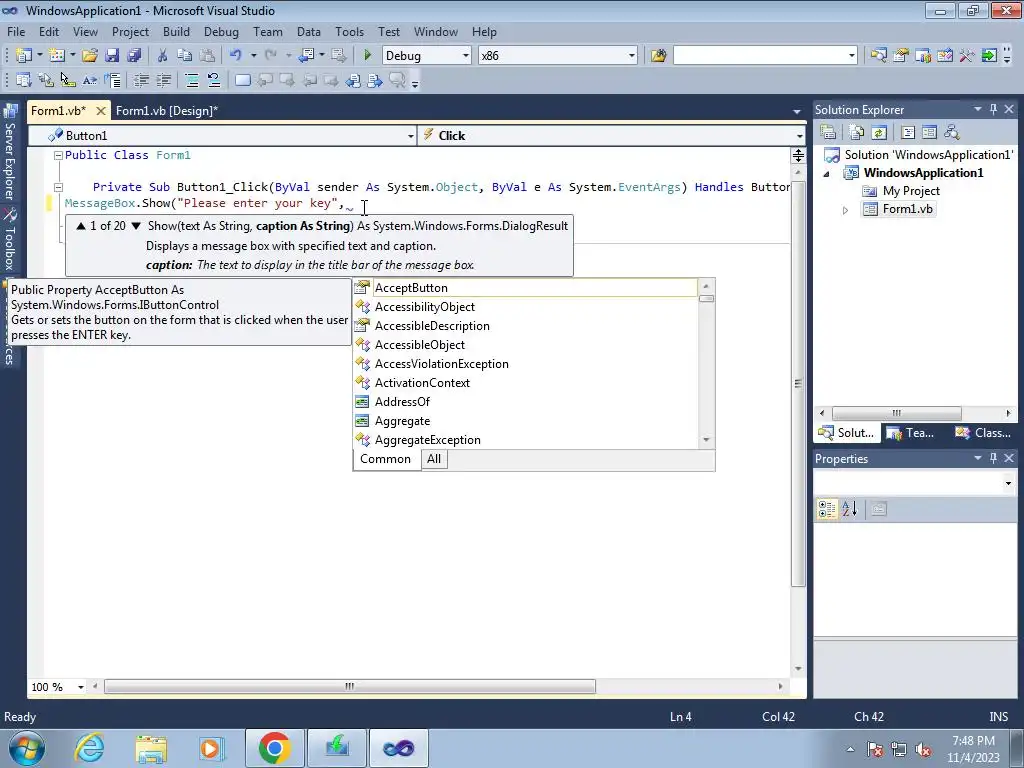Screen dimensions: 1024x768
Task: Open the 100 % zoom dropdown
Action: pos(81,687)
